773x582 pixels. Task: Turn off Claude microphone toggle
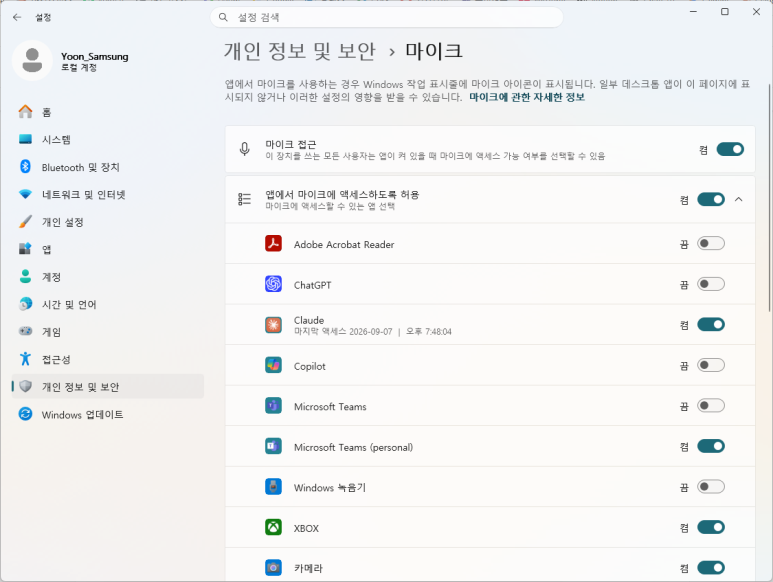[711, 324]
